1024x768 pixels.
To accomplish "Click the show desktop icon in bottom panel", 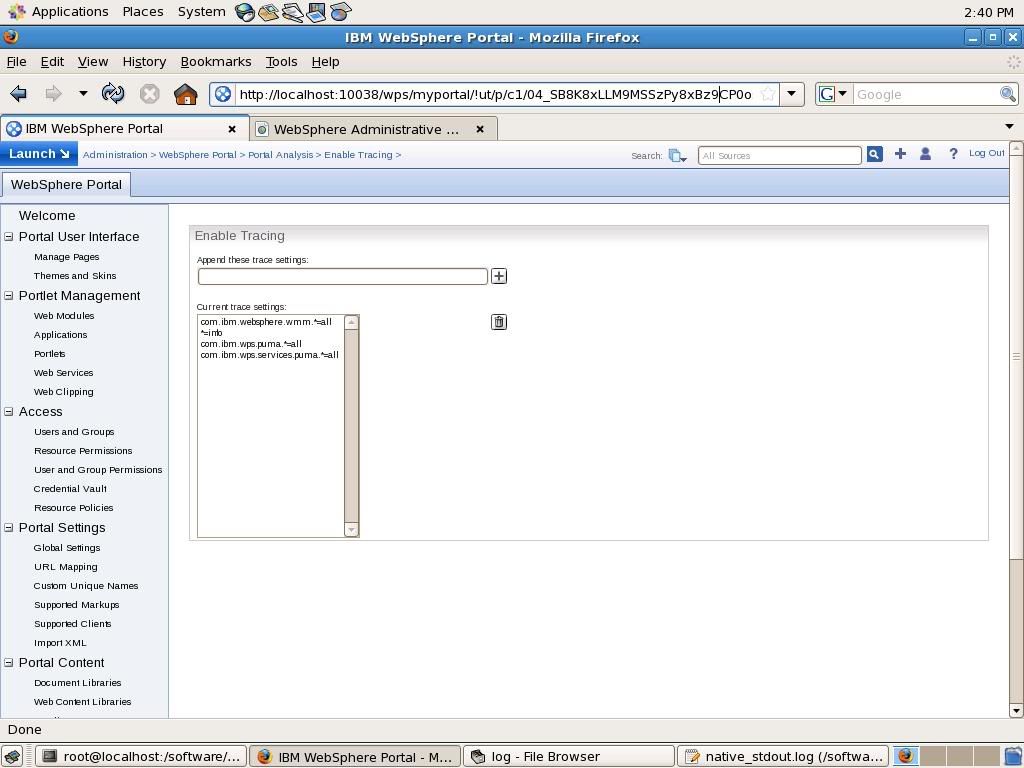I will tap(12, 756).
